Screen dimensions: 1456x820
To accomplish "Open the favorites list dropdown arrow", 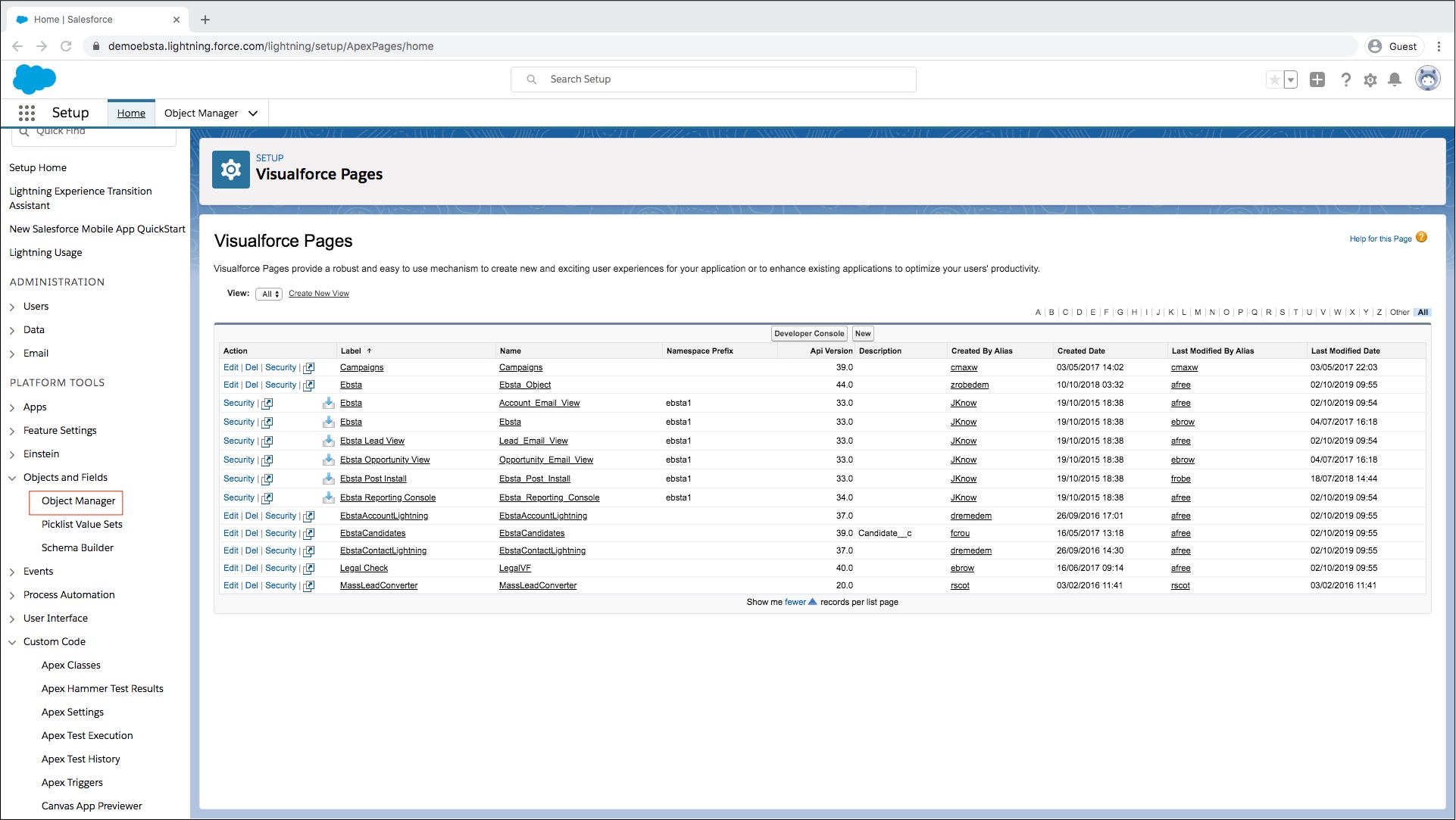I will pos(1291,80).
